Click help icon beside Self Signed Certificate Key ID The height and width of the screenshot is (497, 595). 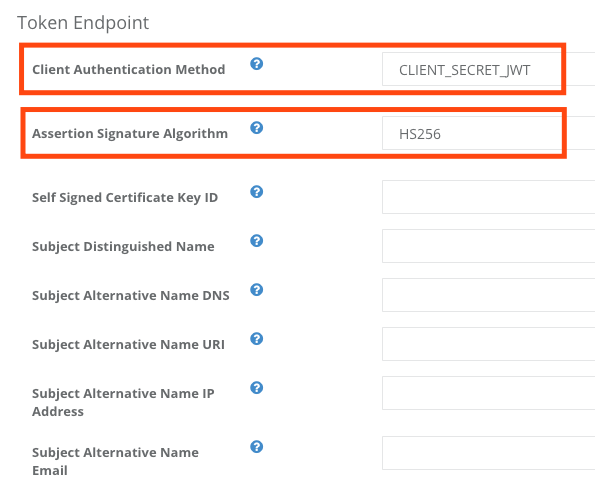click(x=257, y=192)
